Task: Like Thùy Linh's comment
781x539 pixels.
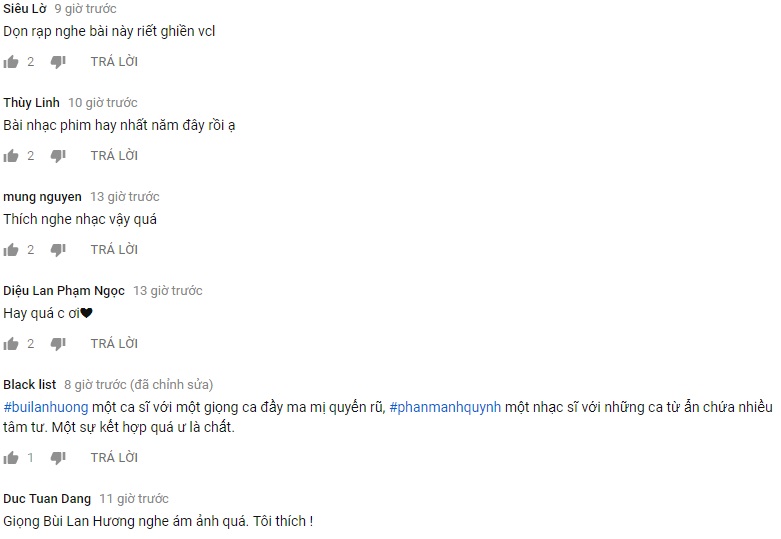Action: click(x=10, y=156)
